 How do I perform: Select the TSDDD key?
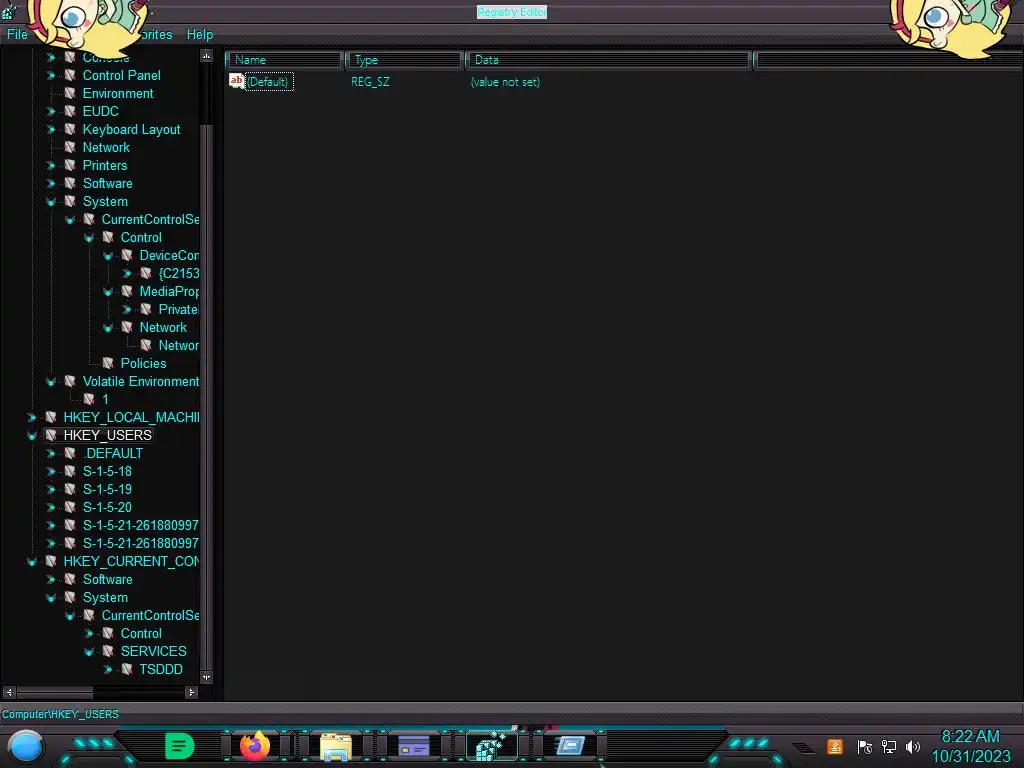click(161, 669)
